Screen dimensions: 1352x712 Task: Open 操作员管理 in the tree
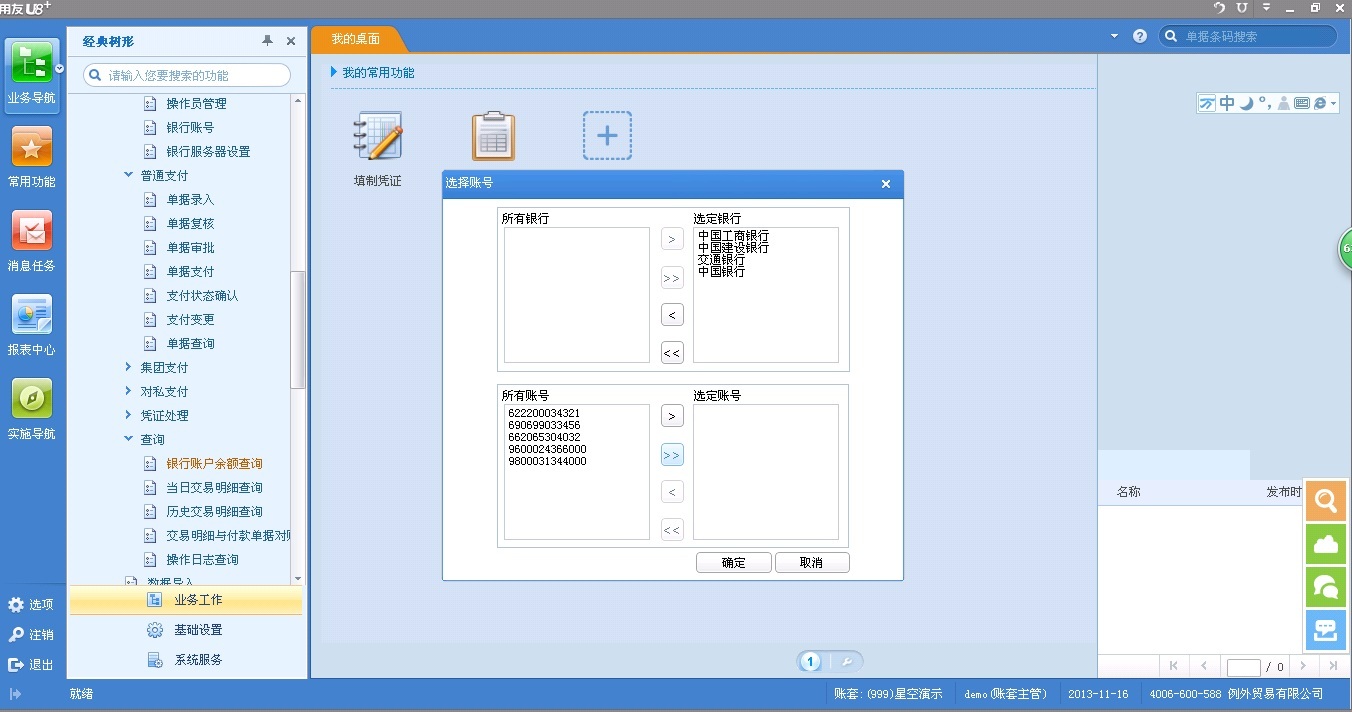point(196,104)
